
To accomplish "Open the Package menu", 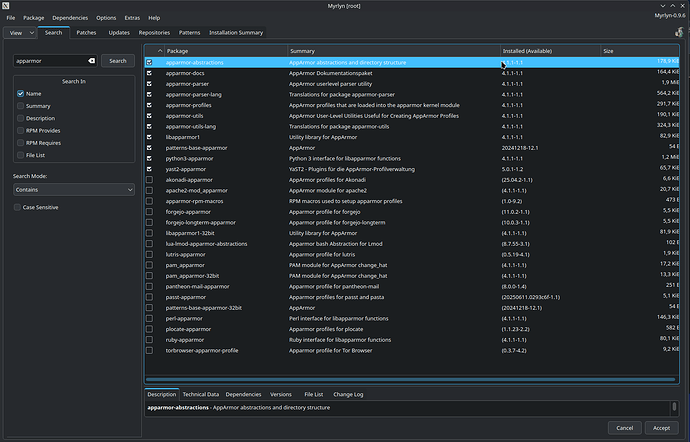I will (34, 18).
